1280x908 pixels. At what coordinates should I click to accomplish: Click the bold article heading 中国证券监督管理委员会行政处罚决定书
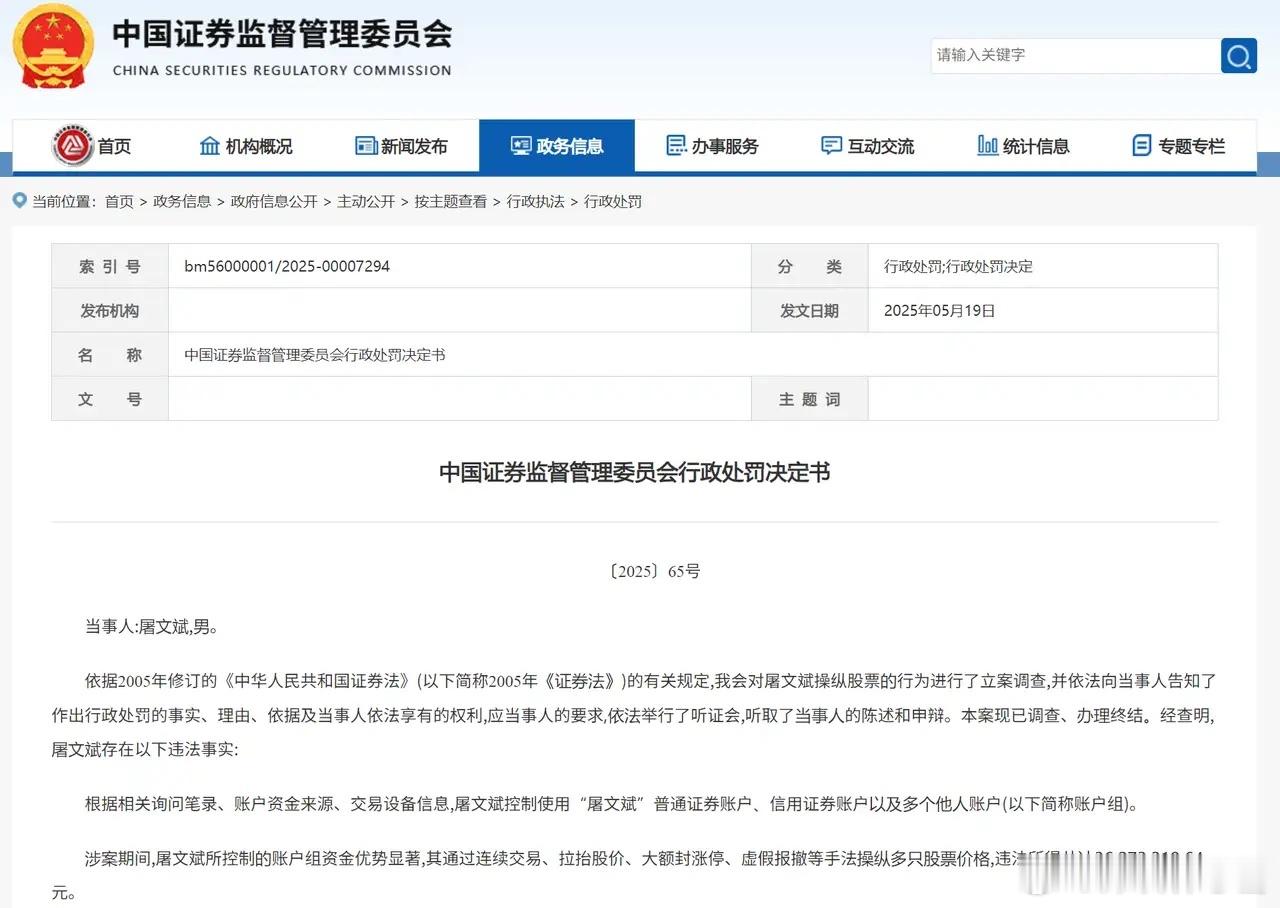pos(635,472)
